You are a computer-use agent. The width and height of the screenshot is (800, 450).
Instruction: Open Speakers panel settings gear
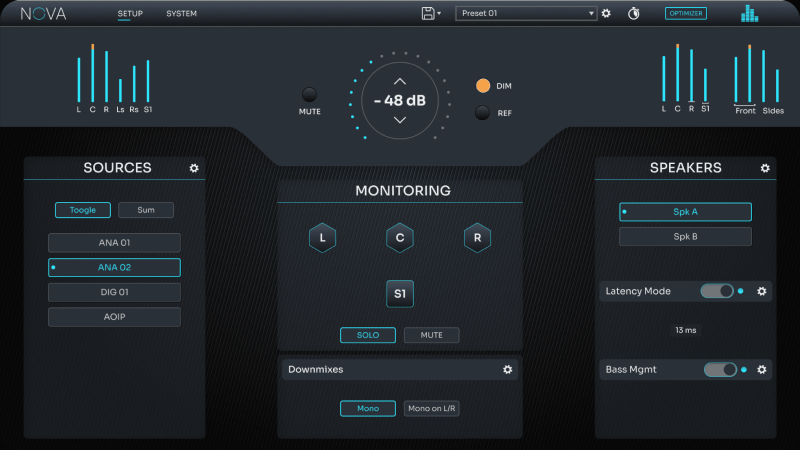[x=765, y=168]
